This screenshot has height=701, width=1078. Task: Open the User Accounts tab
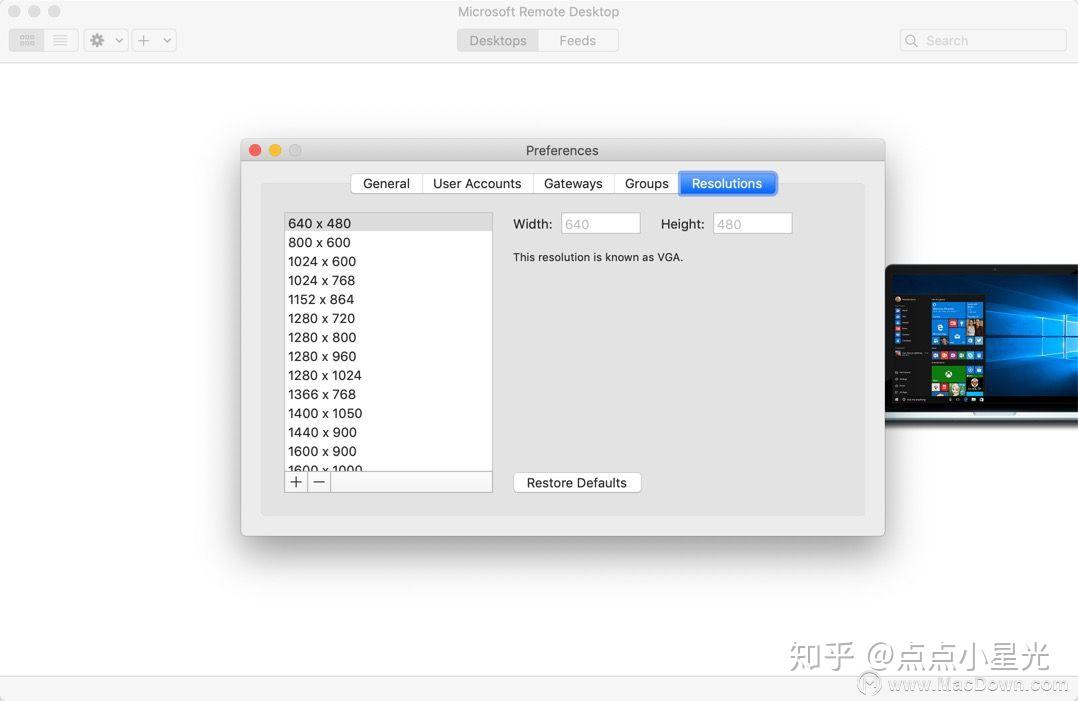(x=477, y=183)
